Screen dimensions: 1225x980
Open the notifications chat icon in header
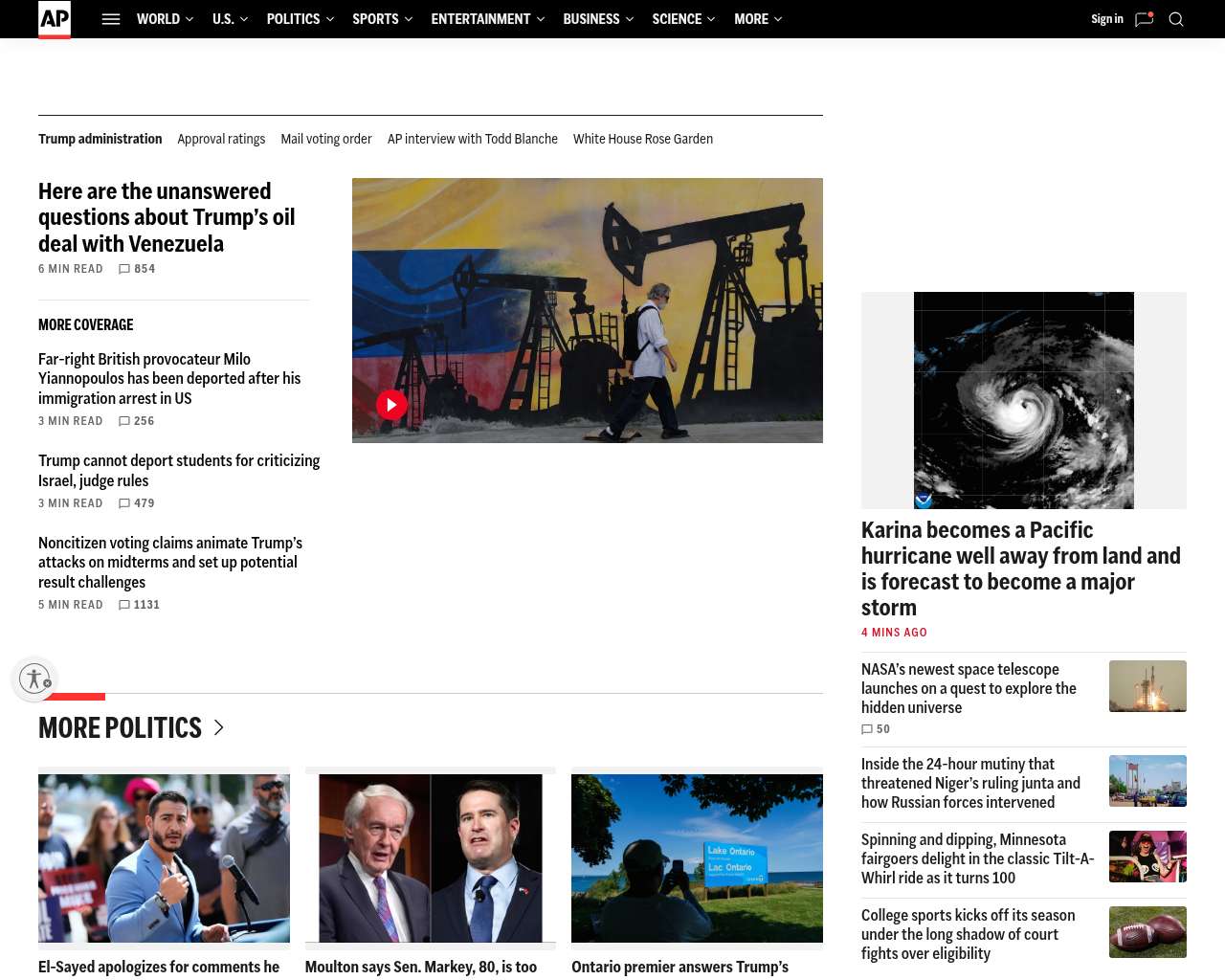[x=1144, y=19]
